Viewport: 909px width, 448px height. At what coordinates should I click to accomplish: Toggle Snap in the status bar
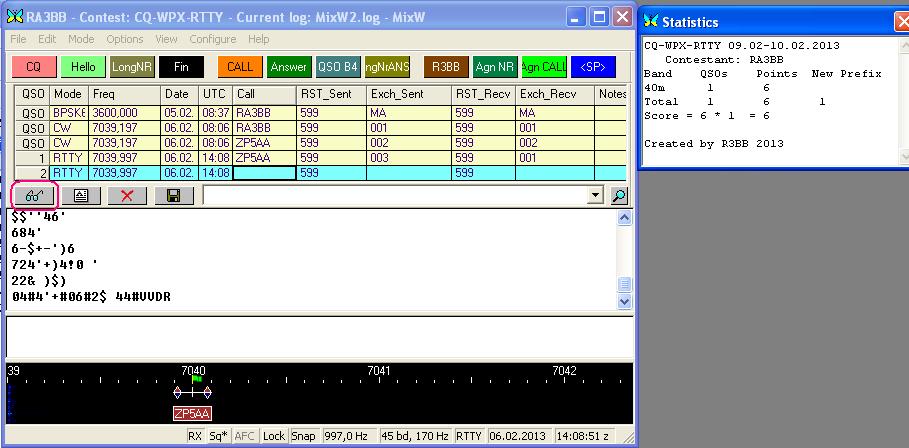click(304, 436)
